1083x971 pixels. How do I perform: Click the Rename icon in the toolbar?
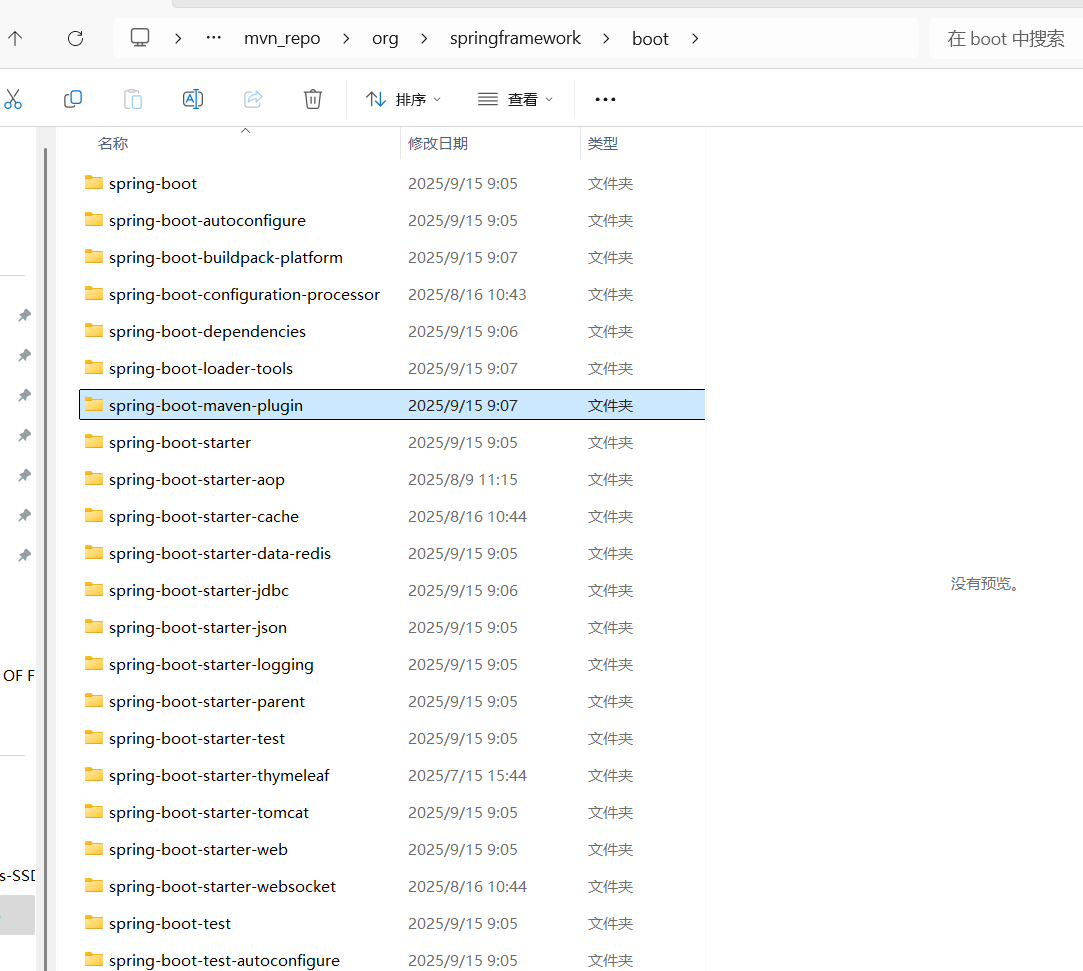(192, 99)
